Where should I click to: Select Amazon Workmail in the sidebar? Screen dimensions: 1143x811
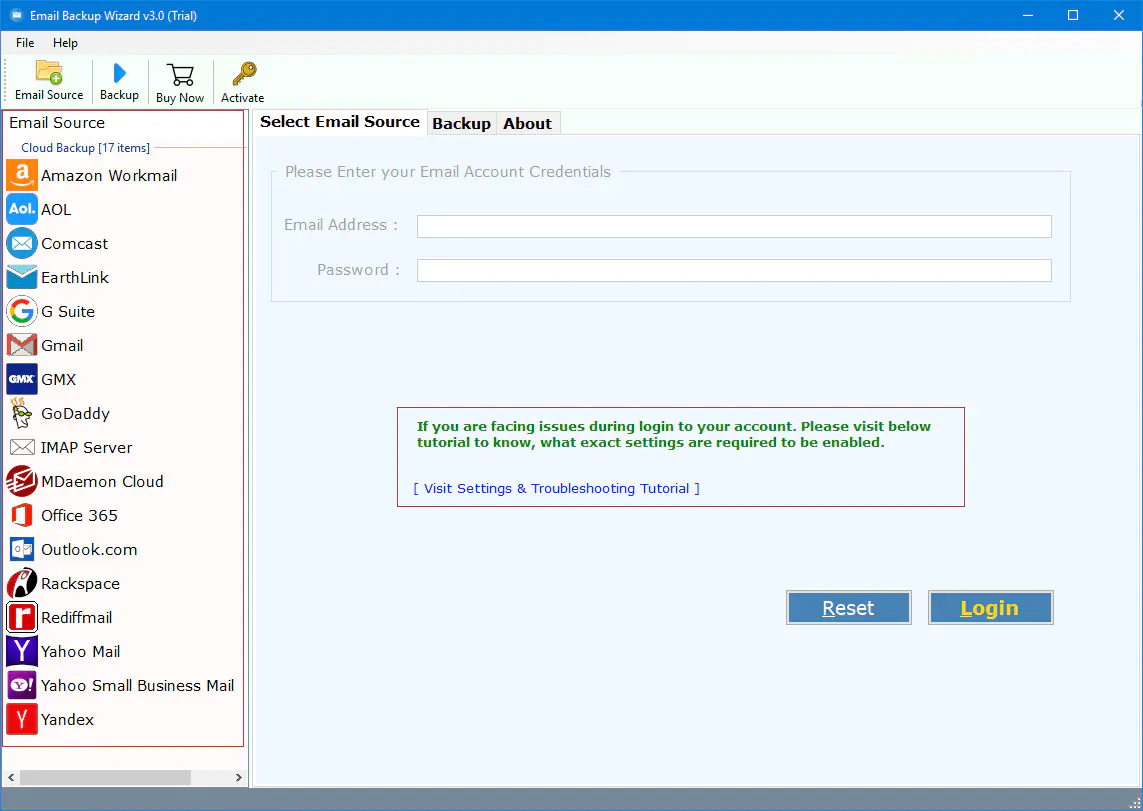[107, 175]
